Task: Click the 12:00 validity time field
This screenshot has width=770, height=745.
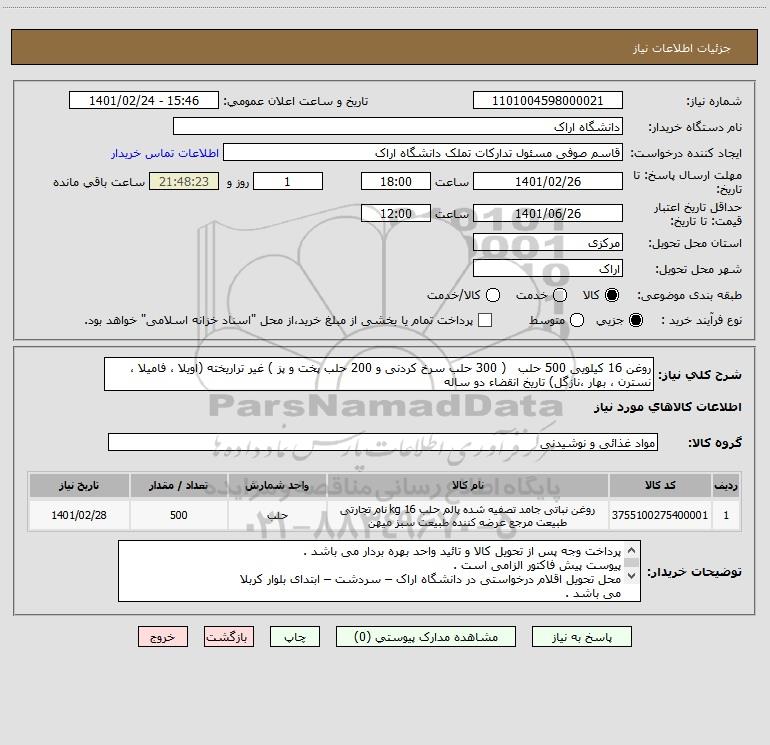Action: point(396,213)
